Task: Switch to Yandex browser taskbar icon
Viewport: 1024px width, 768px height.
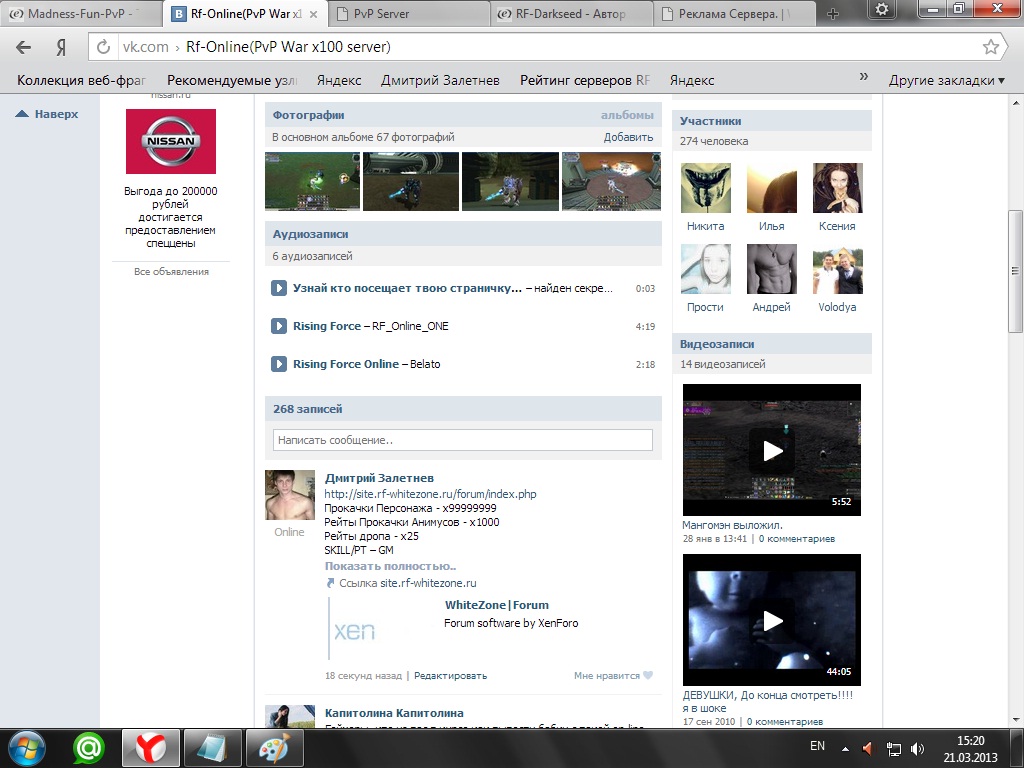Action: (x=151, y=748)
